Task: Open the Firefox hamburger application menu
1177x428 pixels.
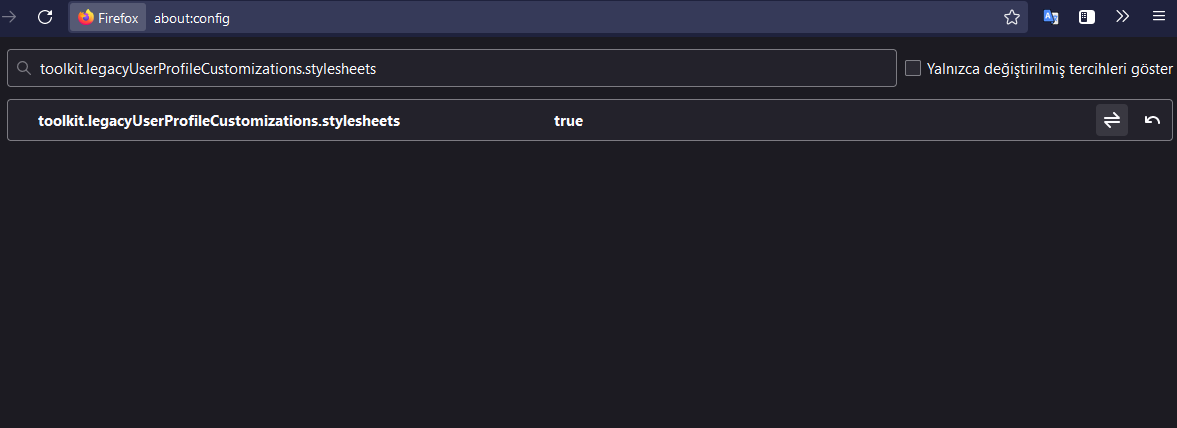Action: pos(1158,17)
